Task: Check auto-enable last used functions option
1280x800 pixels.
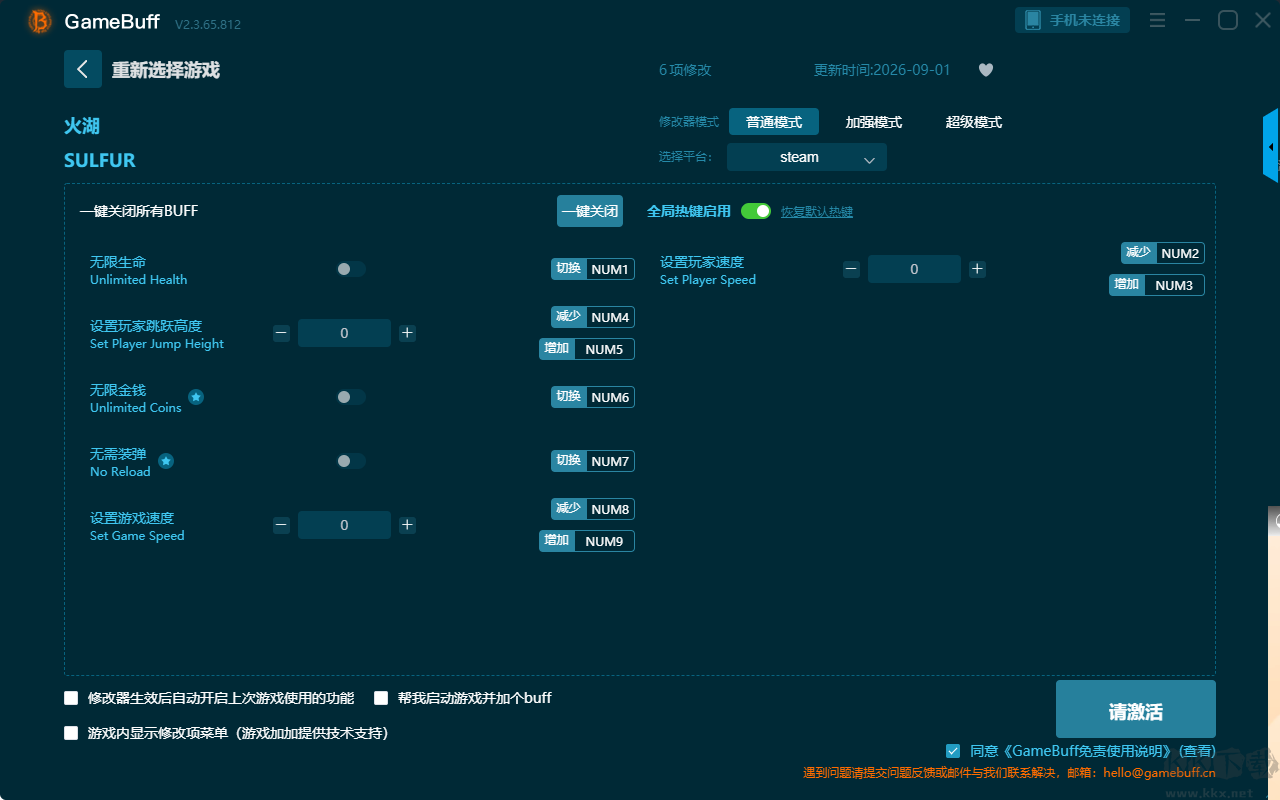Action: point(71,698)
